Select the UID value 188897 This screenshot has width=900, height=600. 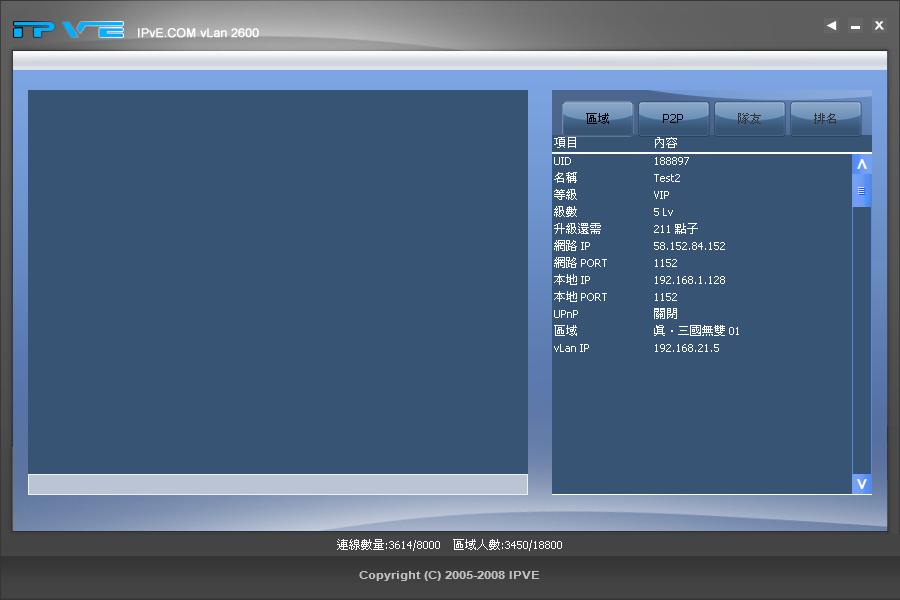(671, 161)
